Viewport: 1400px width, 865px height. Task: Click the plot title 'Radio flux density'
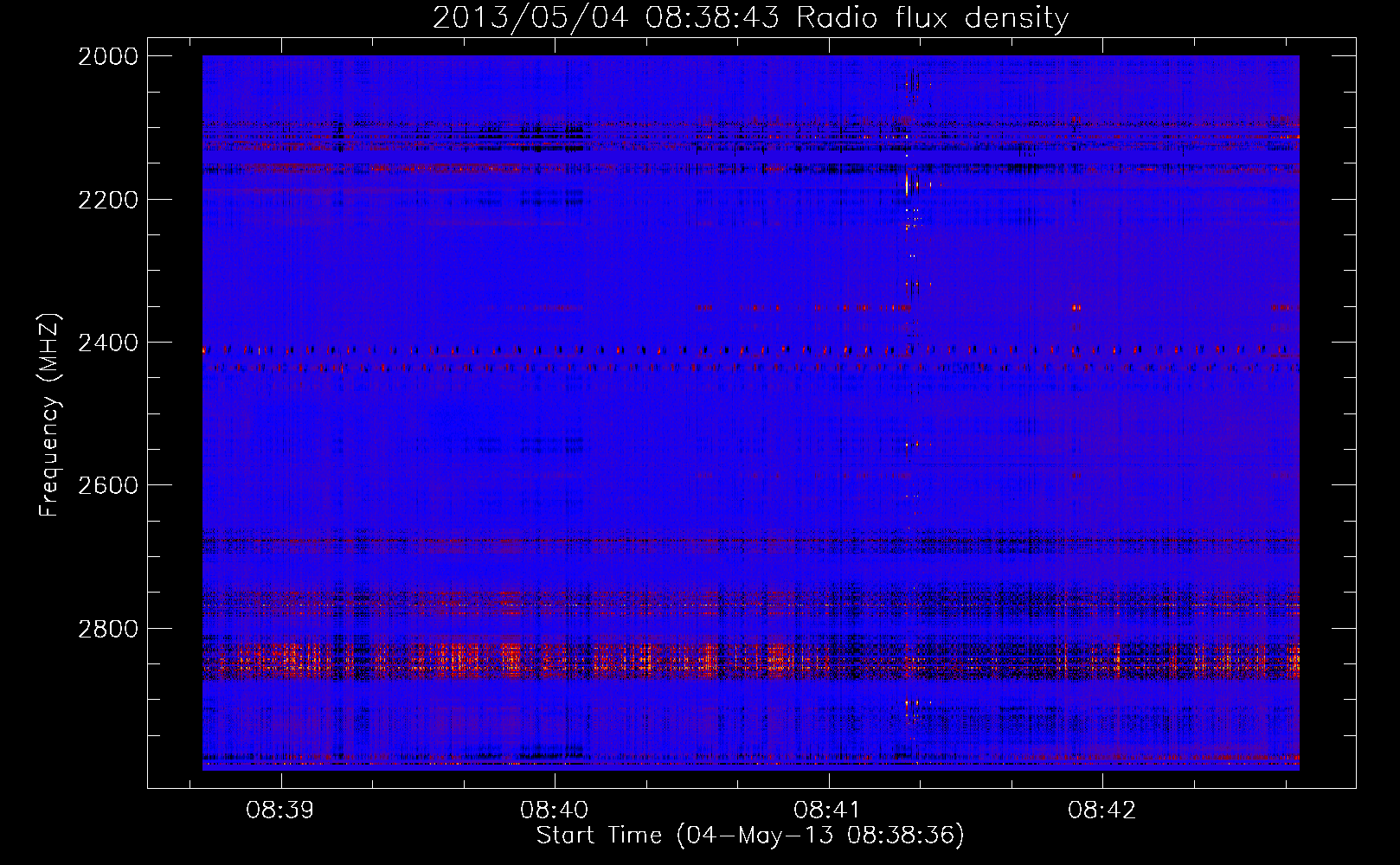(x=933, y=18)
